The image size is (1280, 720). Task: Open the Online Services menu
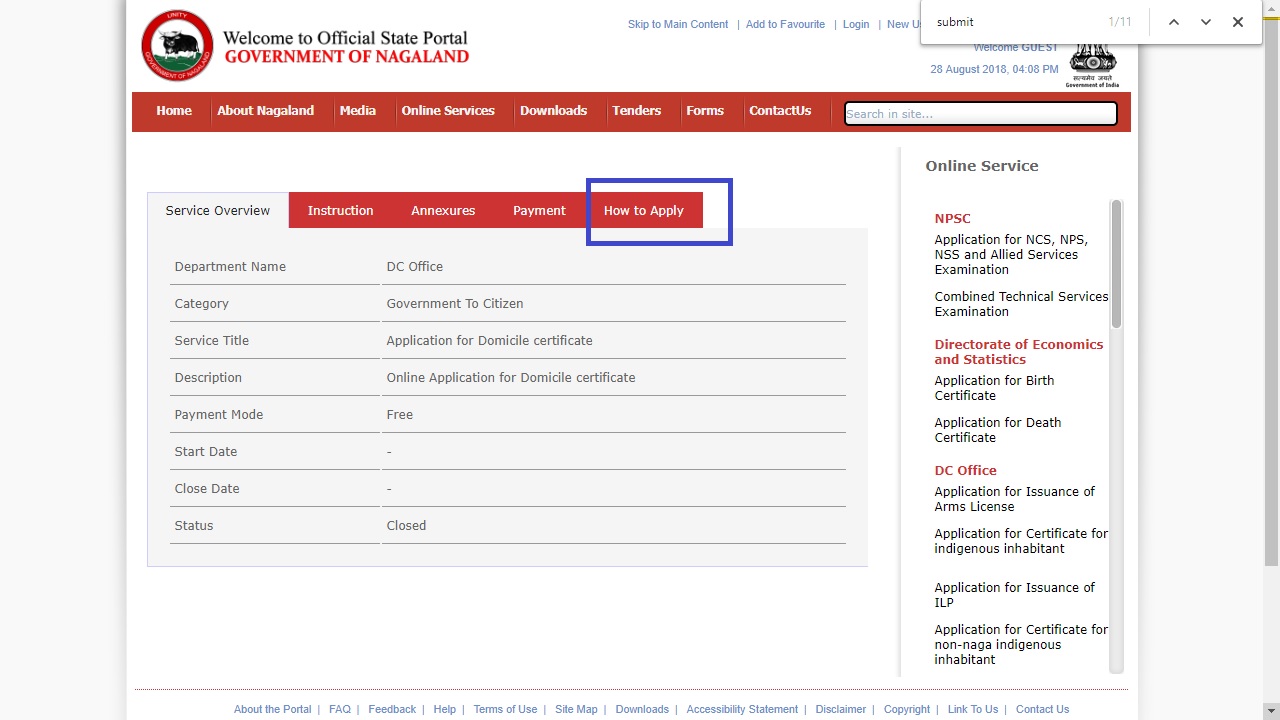[x=448, y=111]
